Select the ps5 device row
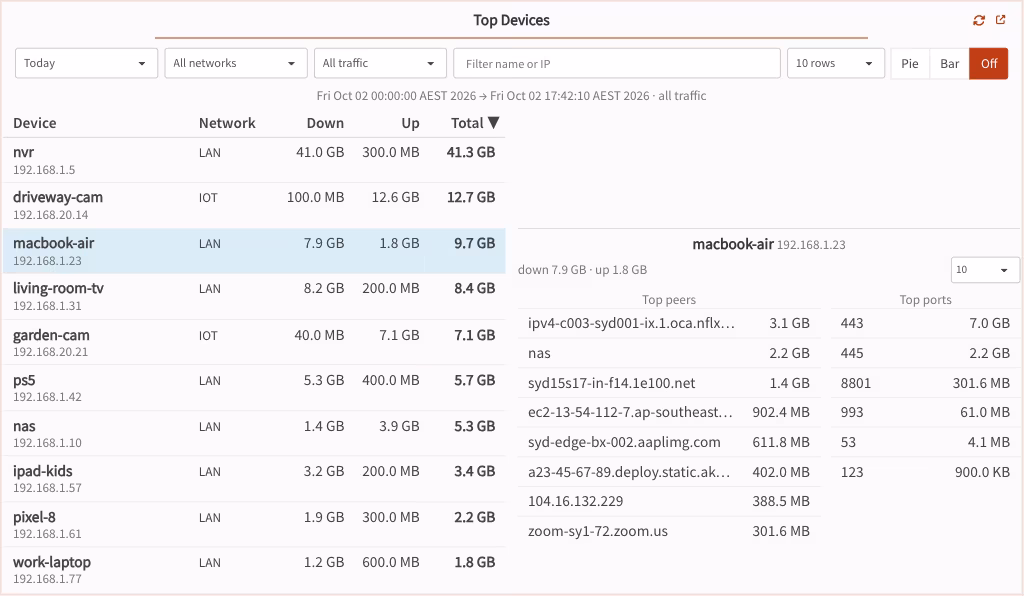Image resolution: width=1024 pixels, height=596 pixels. click(254, 388)
